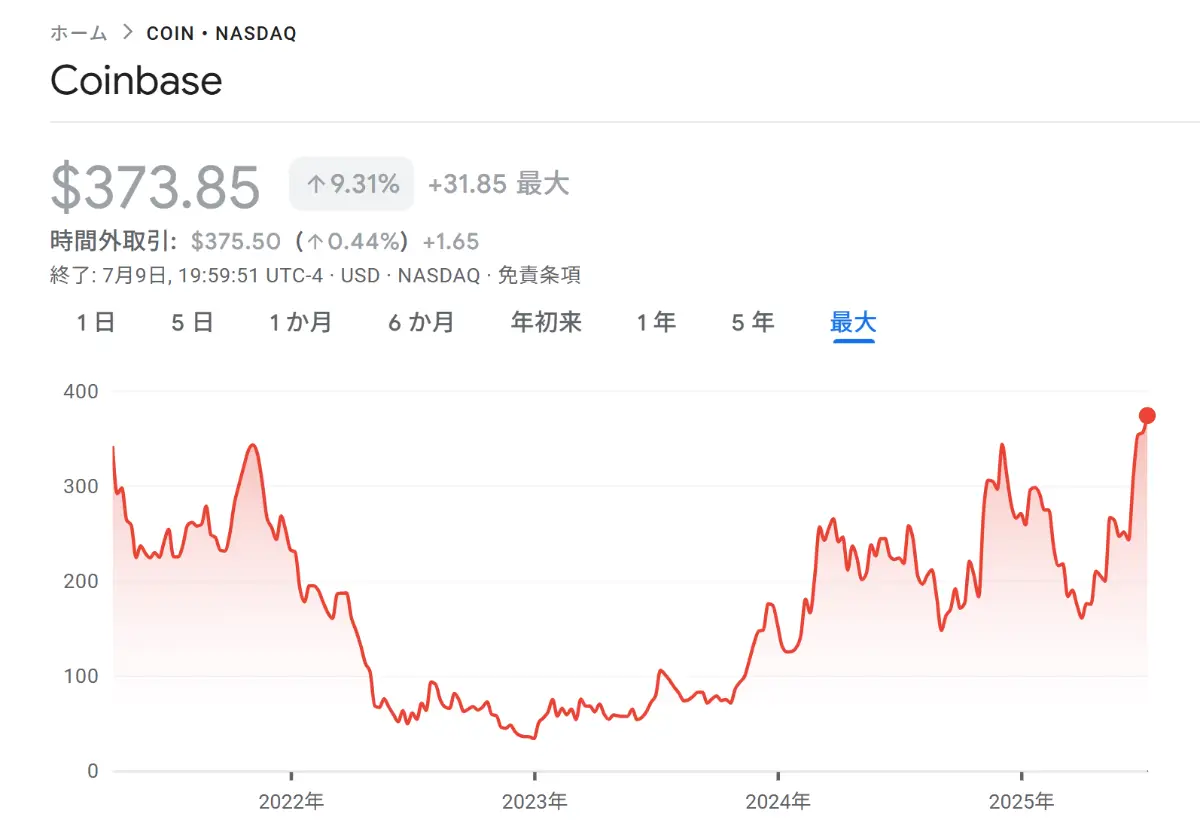
Task: Click the up arrow in the 9.31% badge
Action: [x=315, y=184]
